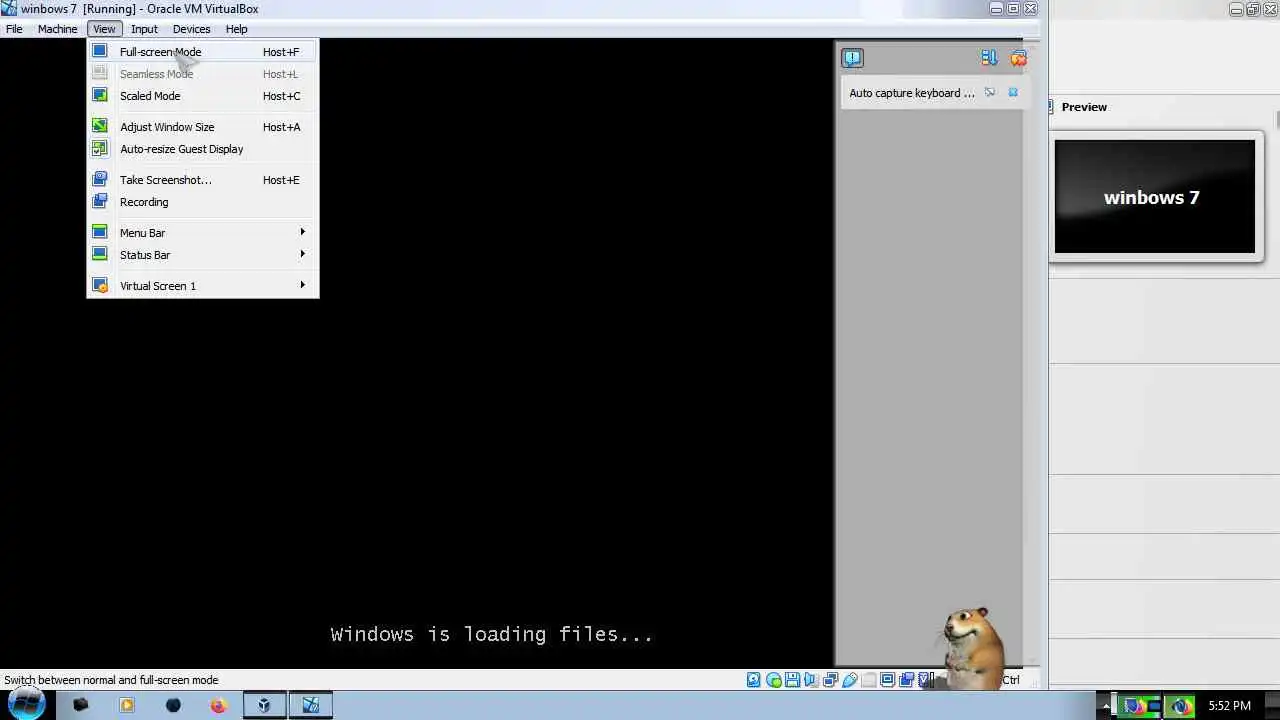Switch to running VM taskbar button

coord(311,705)
